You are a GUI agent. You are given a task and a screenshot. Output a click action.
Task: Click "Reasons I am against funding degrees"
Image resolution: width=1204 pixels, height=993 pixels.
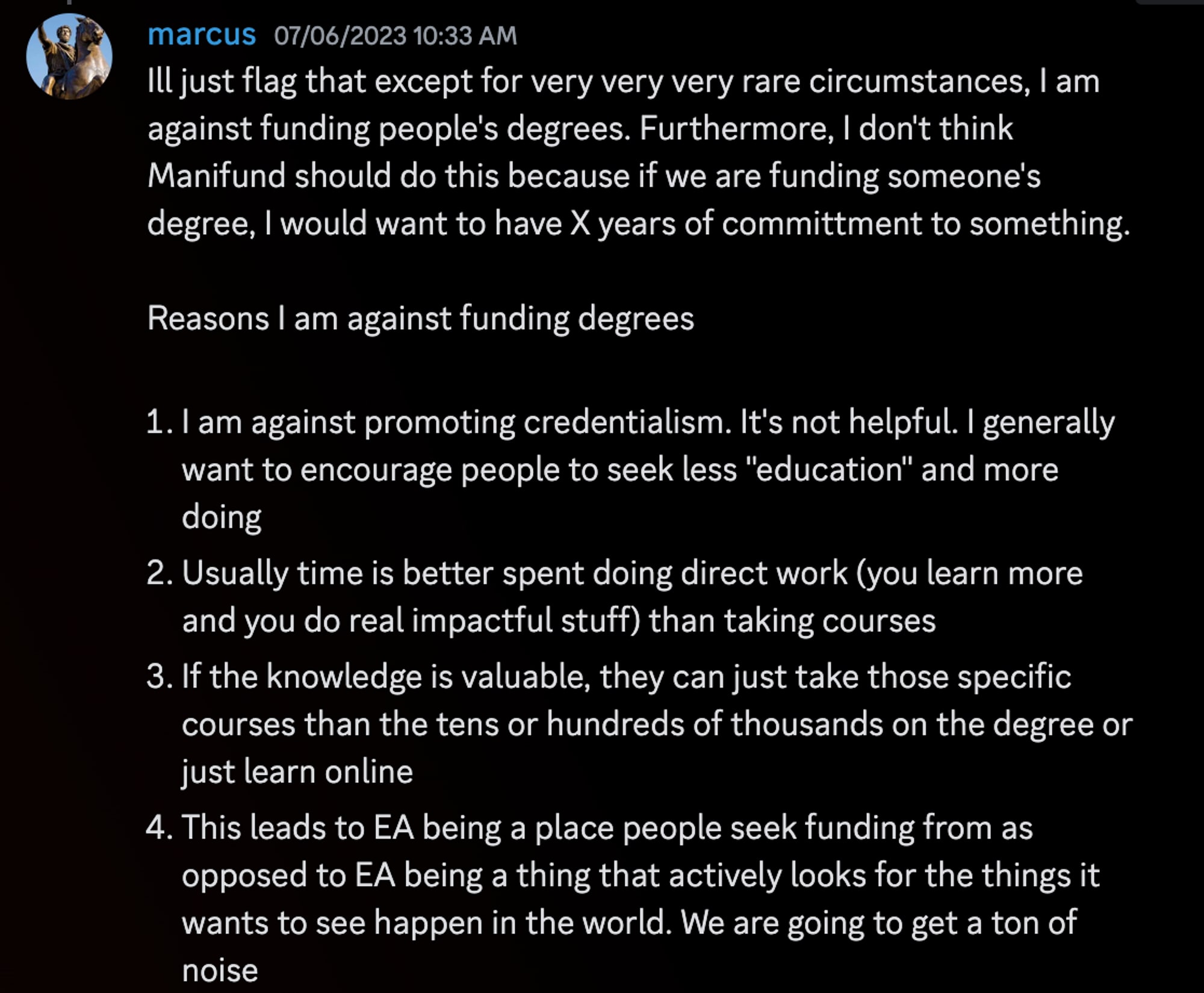pyautogui.click(x=421, y=318)
